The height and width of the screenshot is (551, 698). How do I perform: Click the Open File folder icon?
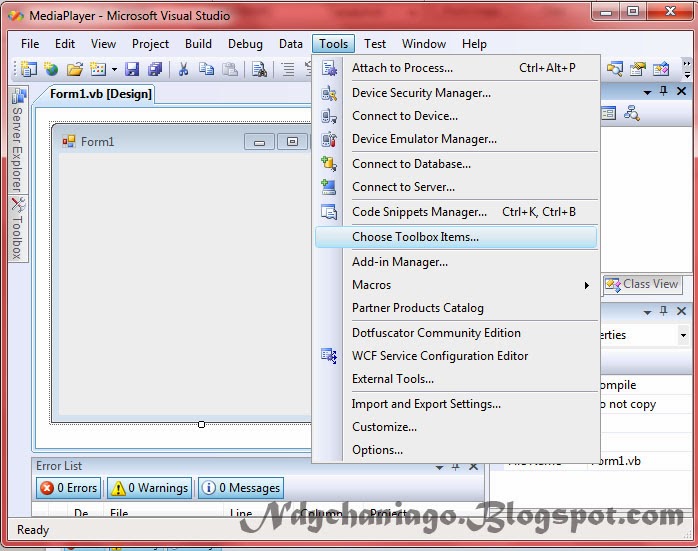75,69
